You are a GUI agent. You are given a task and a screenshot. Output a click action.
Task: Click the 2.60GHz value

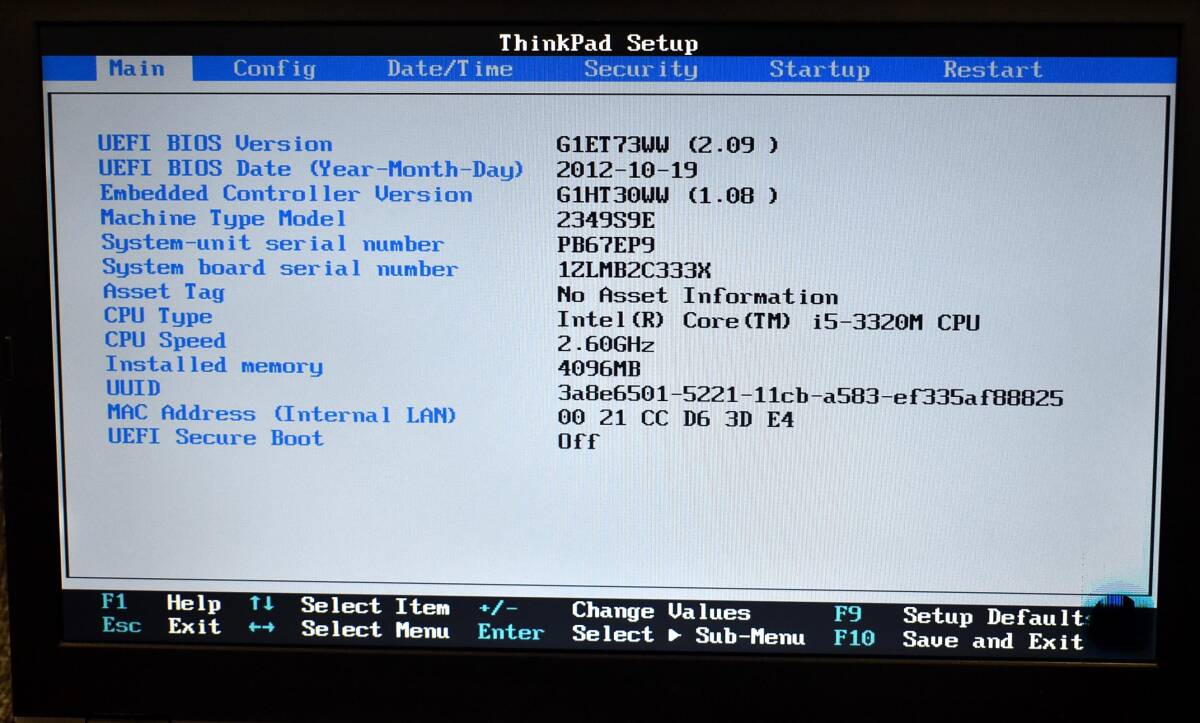click(606, 345)
